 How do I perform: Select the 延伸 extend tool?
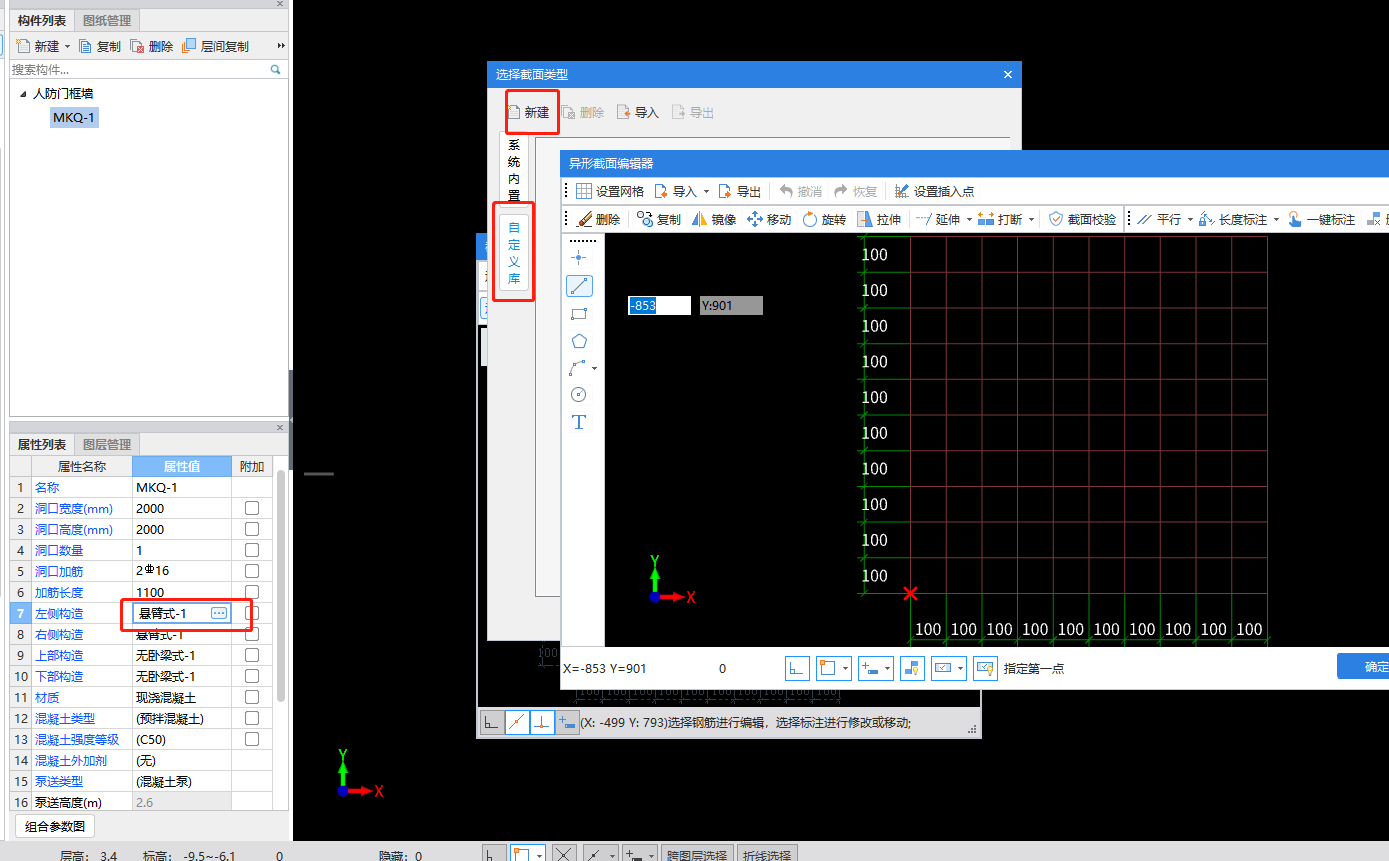(x=937, y=219)
